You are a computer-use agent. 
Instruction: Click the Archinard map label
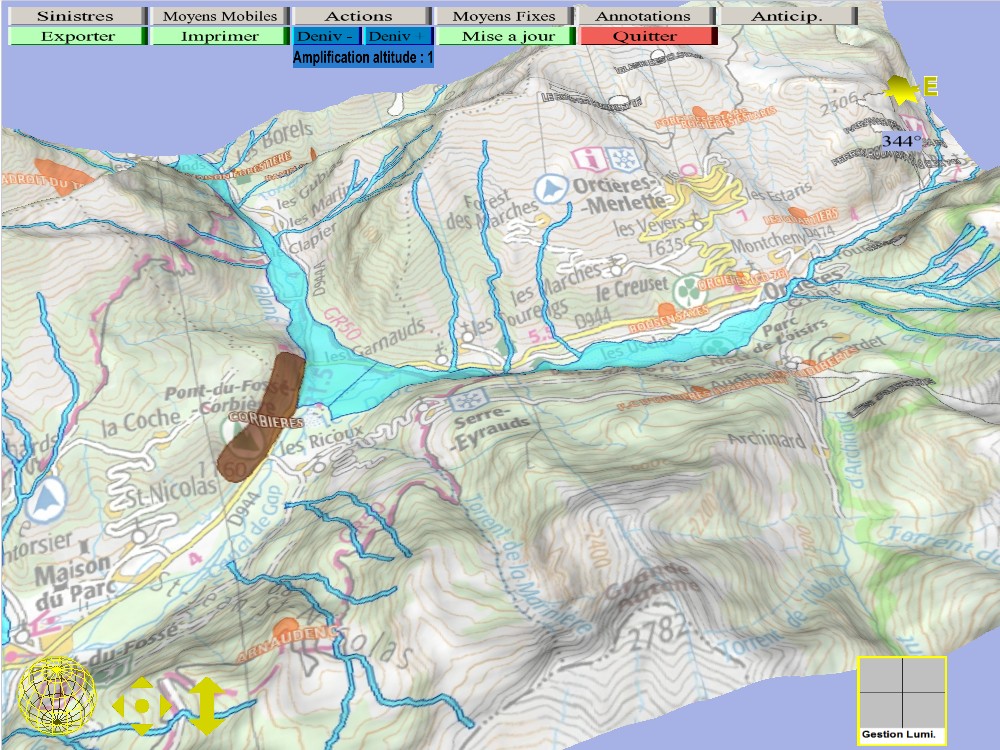[767, 439]
